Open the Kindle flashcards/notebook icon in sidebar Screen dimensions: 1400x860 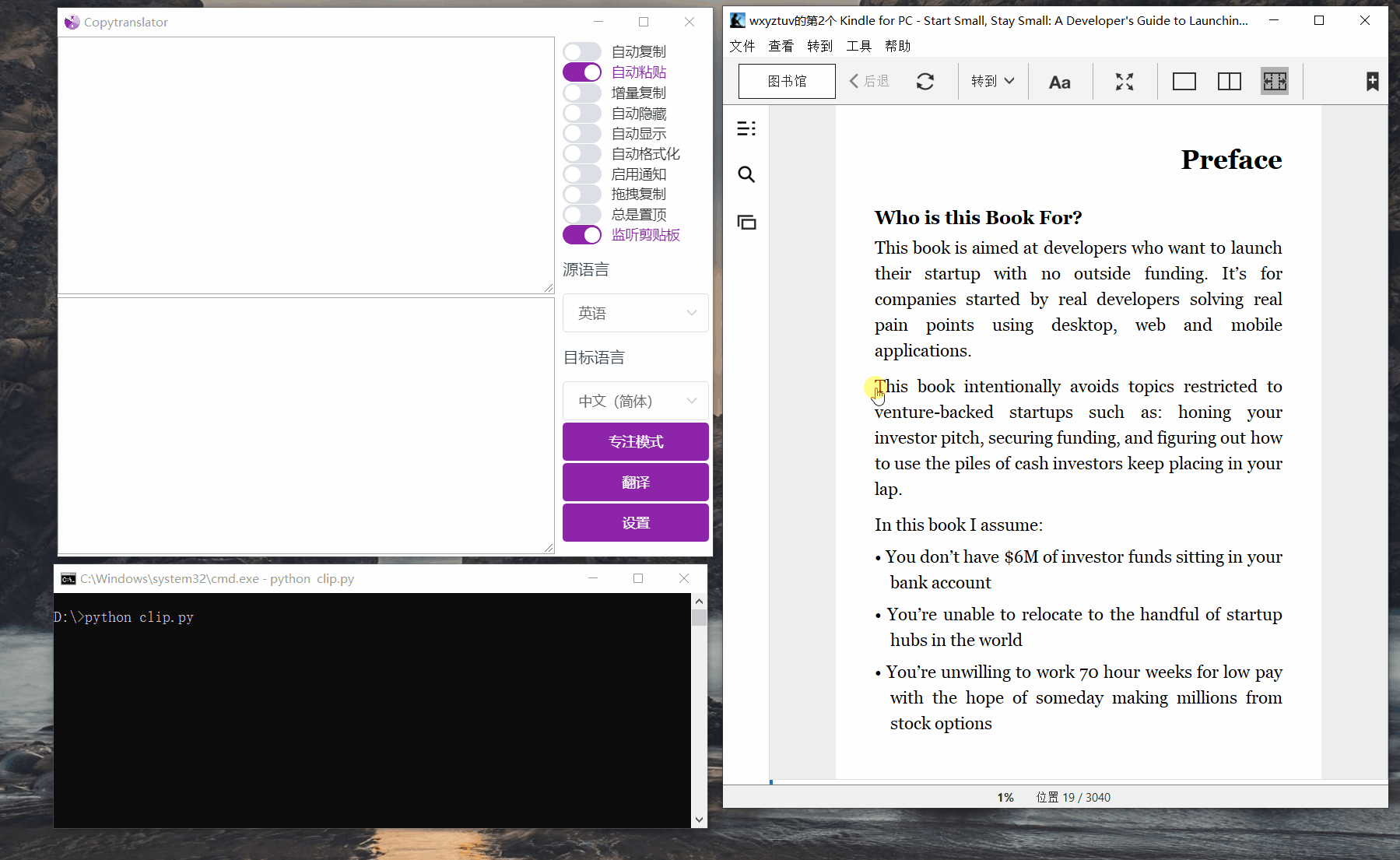(746, 223)
